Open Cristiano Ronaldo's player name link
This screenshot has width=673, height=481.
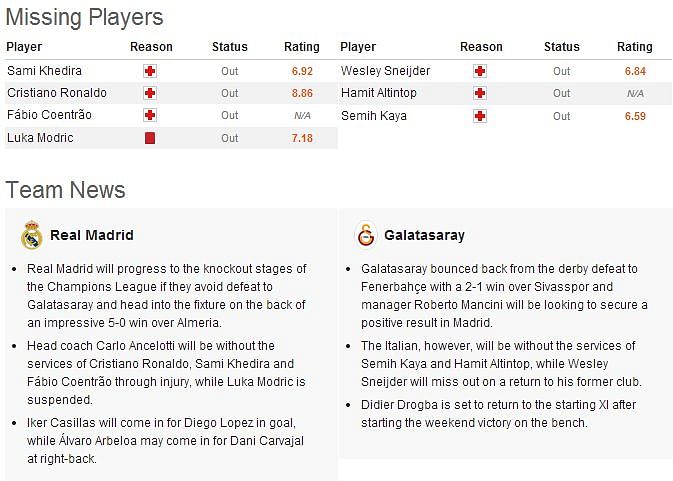tap(57, 93)
